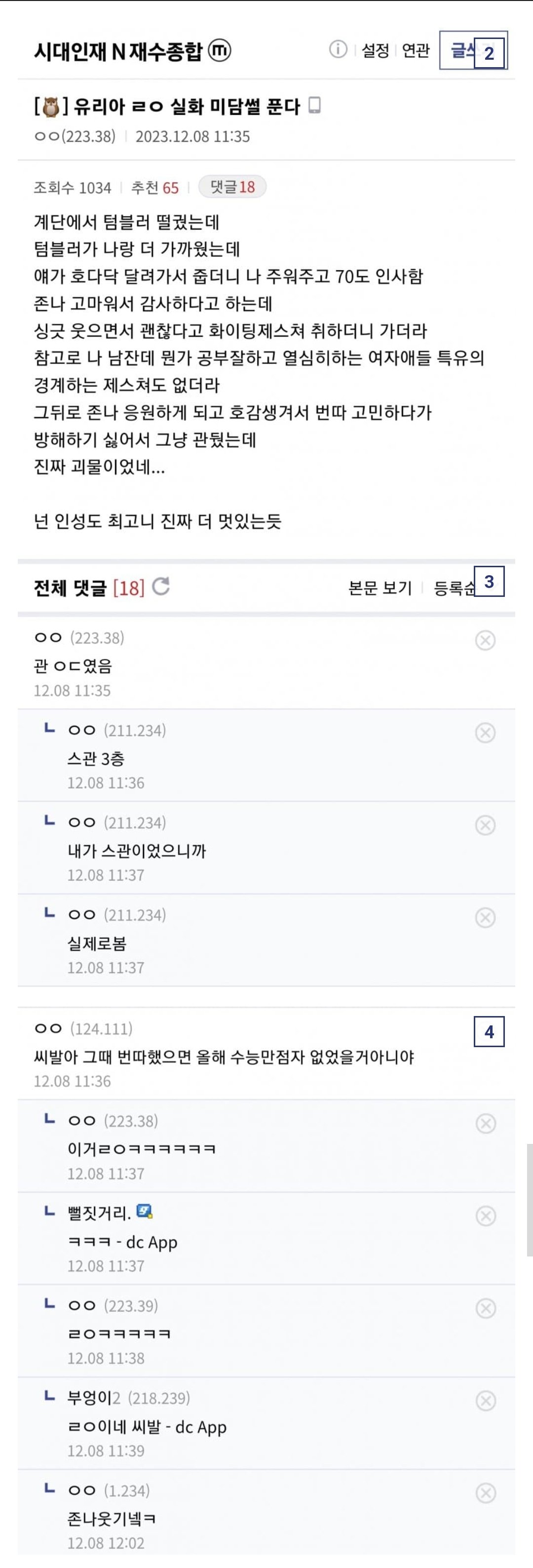Click the info circle icon in header
The height and width of the screenshot is (1568, 533).
click(x=338, y=49)
